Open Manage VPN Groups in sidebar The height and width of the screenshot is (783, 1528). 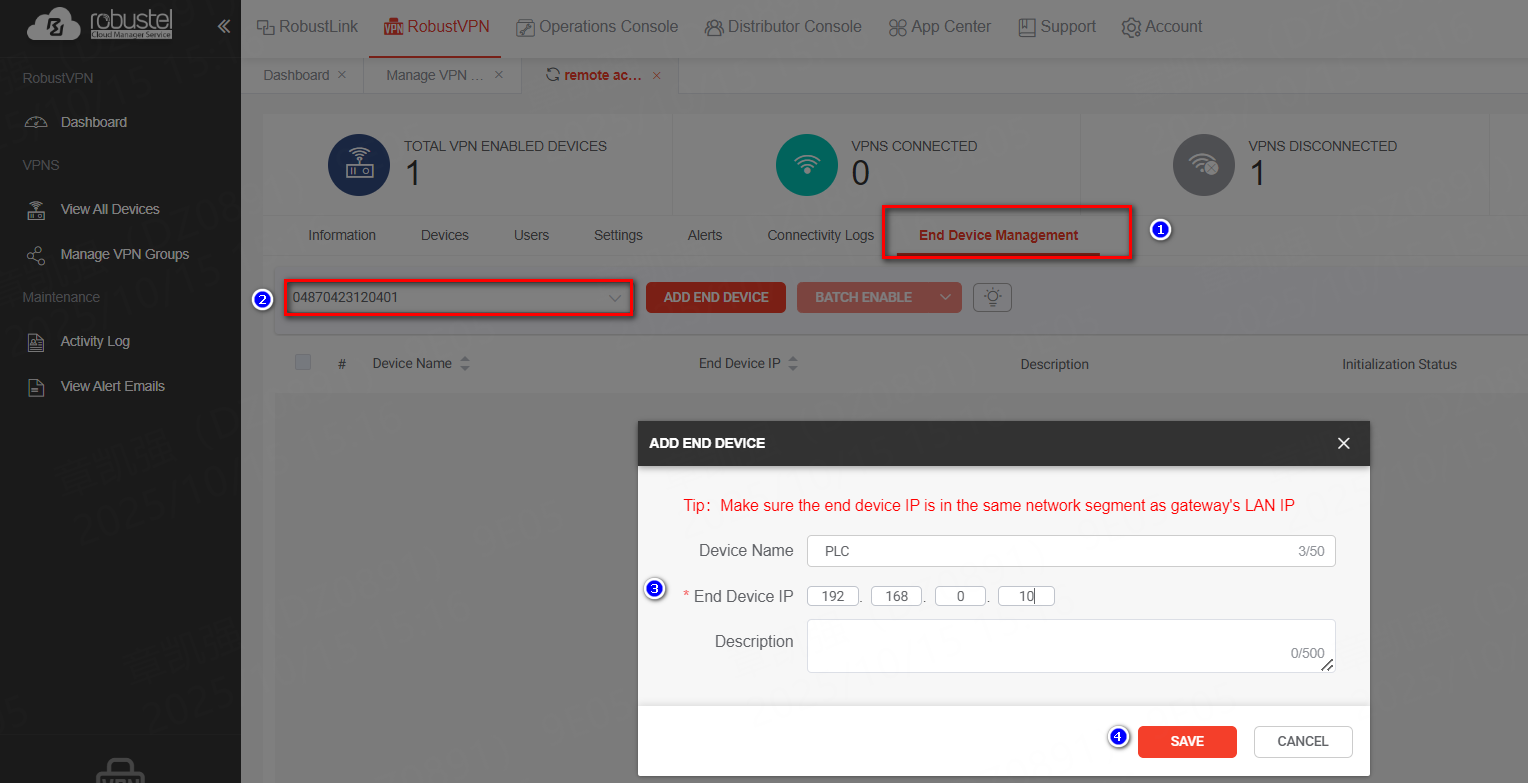pos(124,254)
